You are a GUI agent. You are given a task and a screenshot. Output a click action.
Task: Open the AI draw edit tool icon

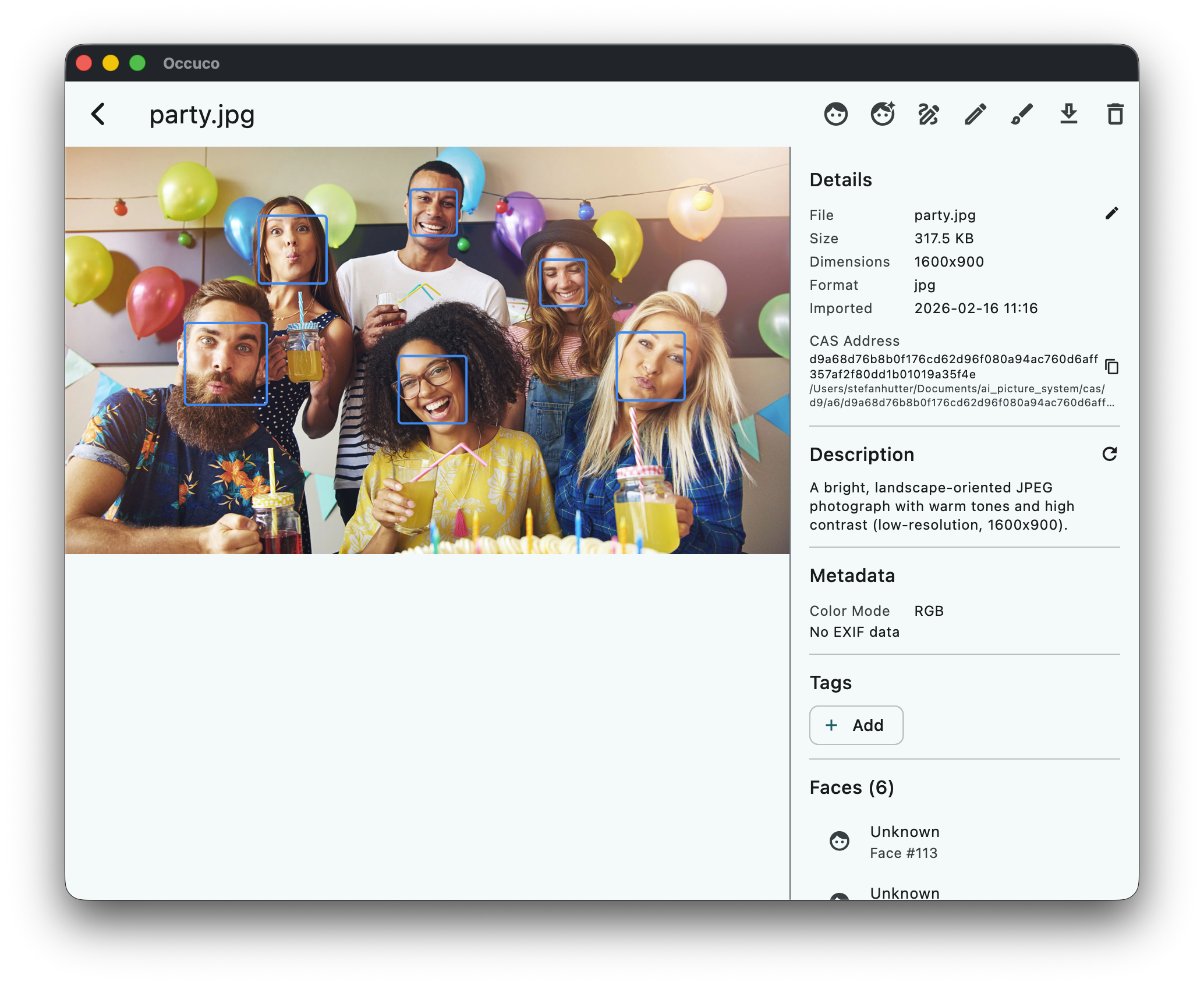tap(929, 114)
